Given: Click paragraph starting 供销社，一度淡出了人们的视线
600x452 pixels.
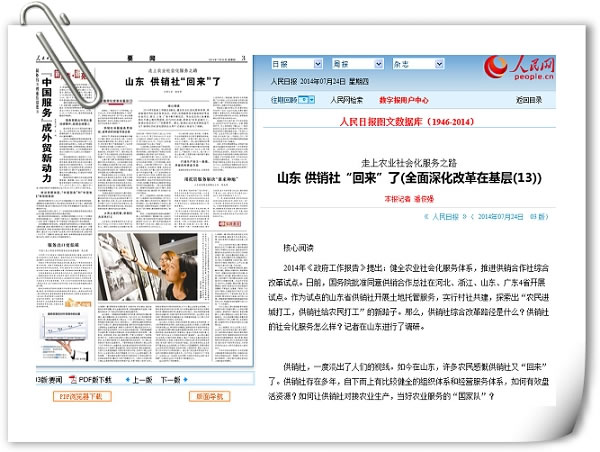Looking at the screenshot, I should click(409, 382).
